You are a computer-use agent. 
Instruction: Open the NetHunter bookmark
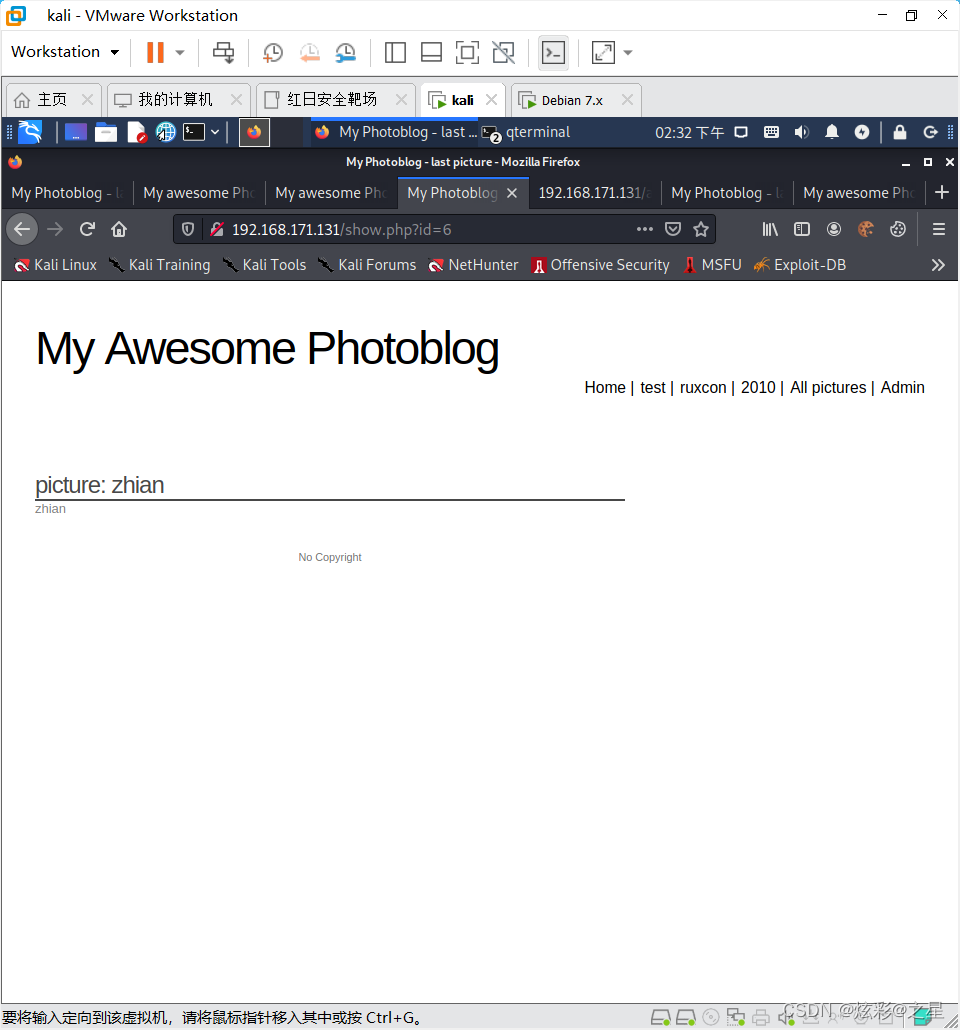coord(473,265)
